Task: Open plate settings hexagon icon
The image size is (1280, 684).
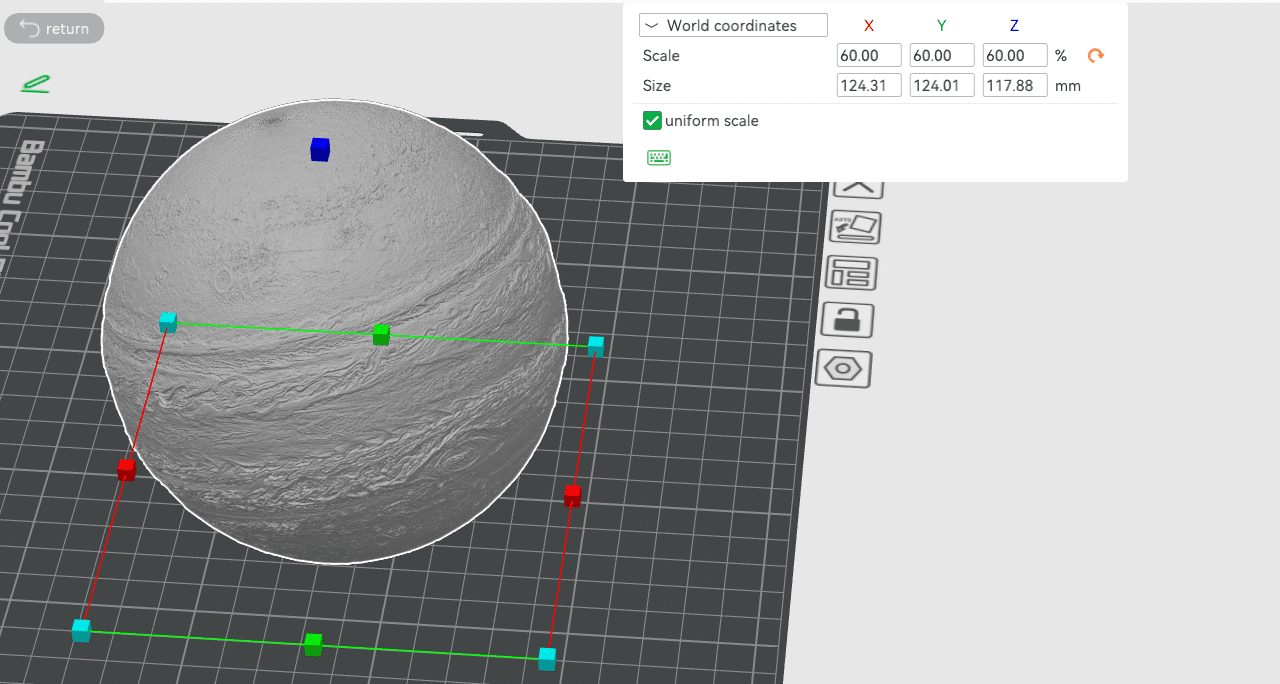Action: point(844,368)
